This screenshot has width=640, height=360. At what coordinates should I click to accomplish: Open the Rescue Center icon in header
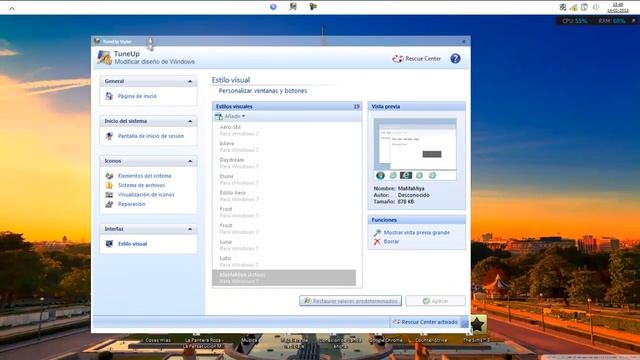(x=398, y=59)
